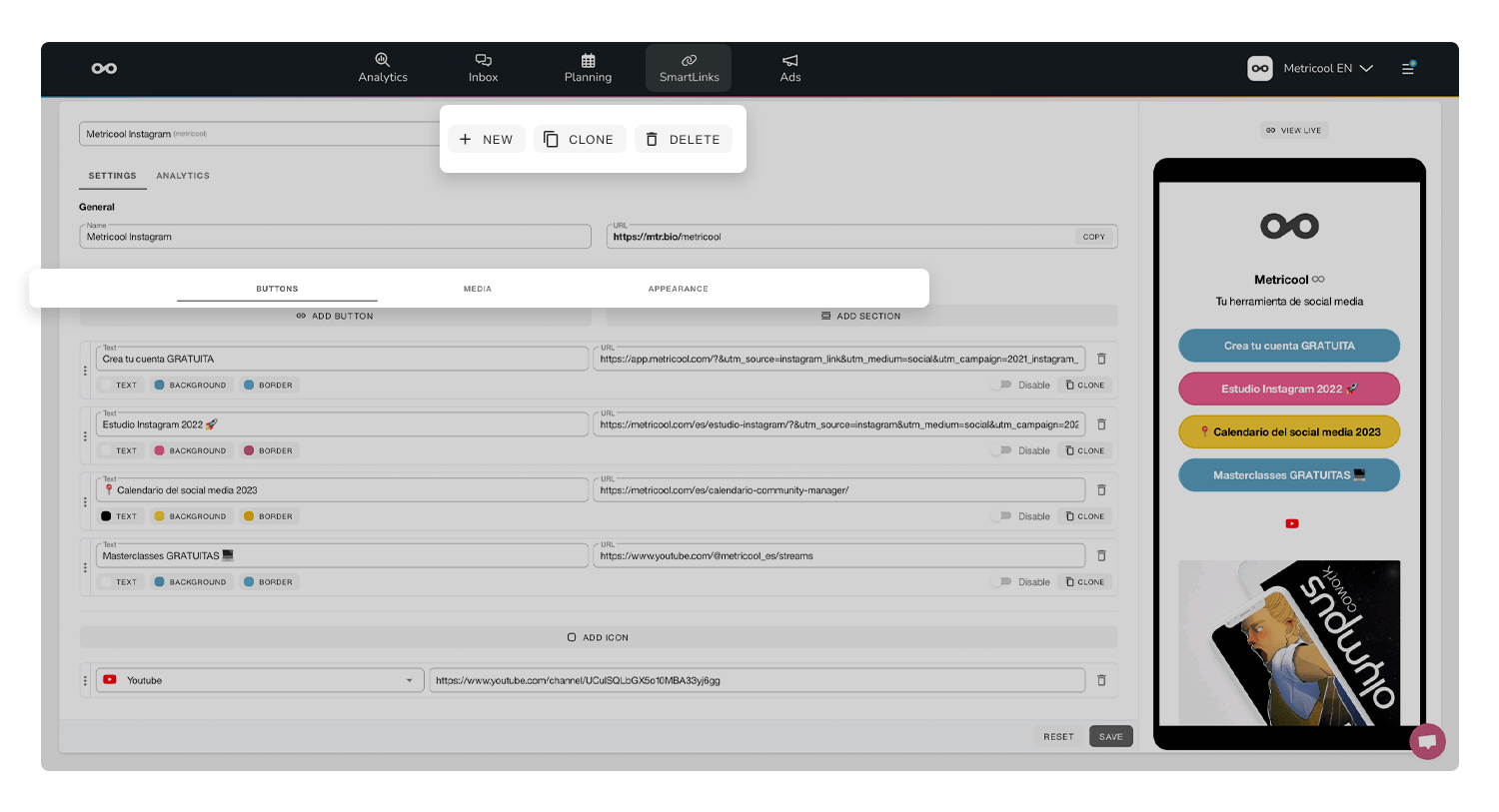Switch to the Appearance tab
The height and width of the screenshot is (812, 1499).
(678, 289)
